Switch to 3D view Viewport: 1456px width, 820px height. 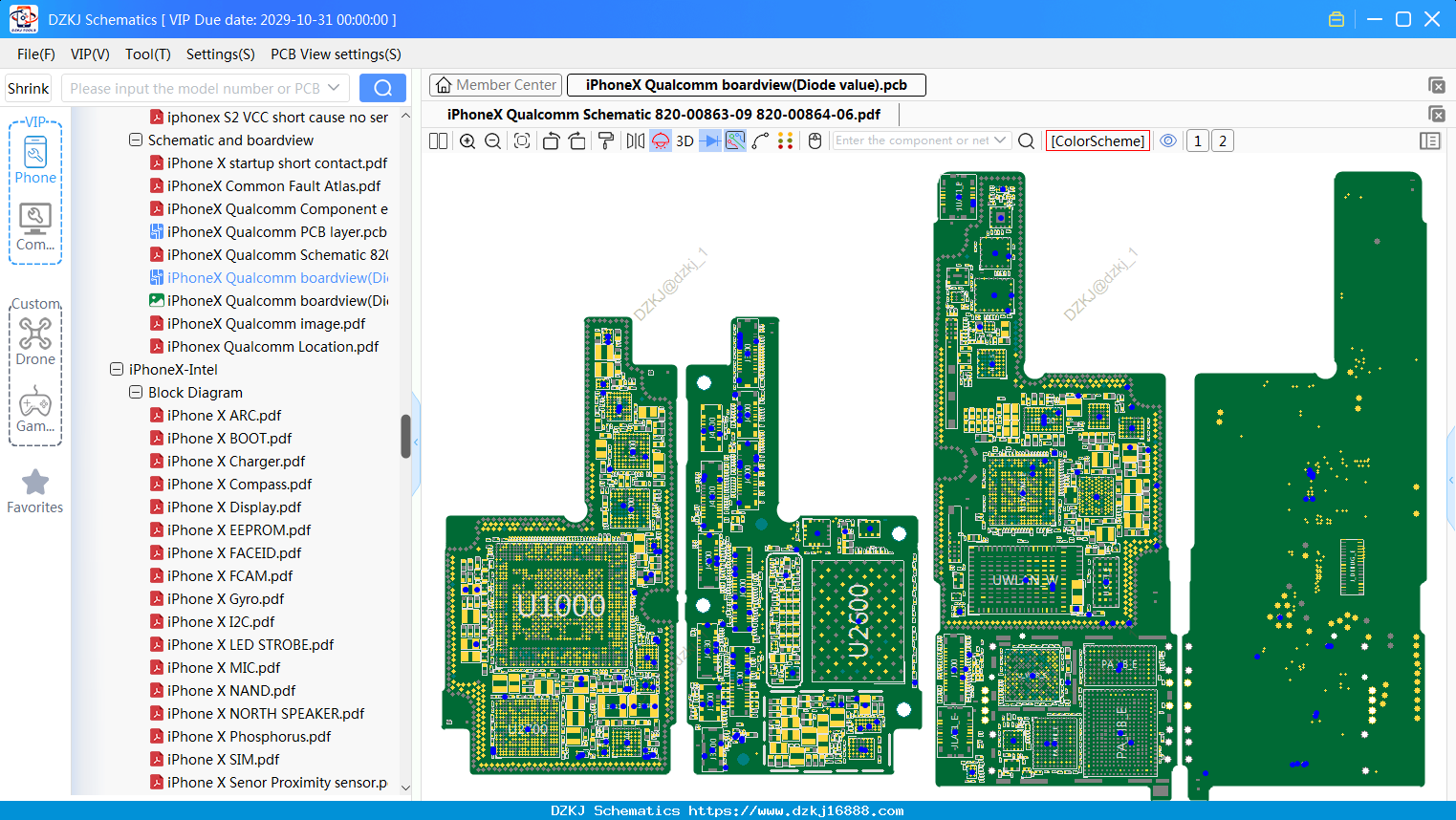[x=685, y=141]
